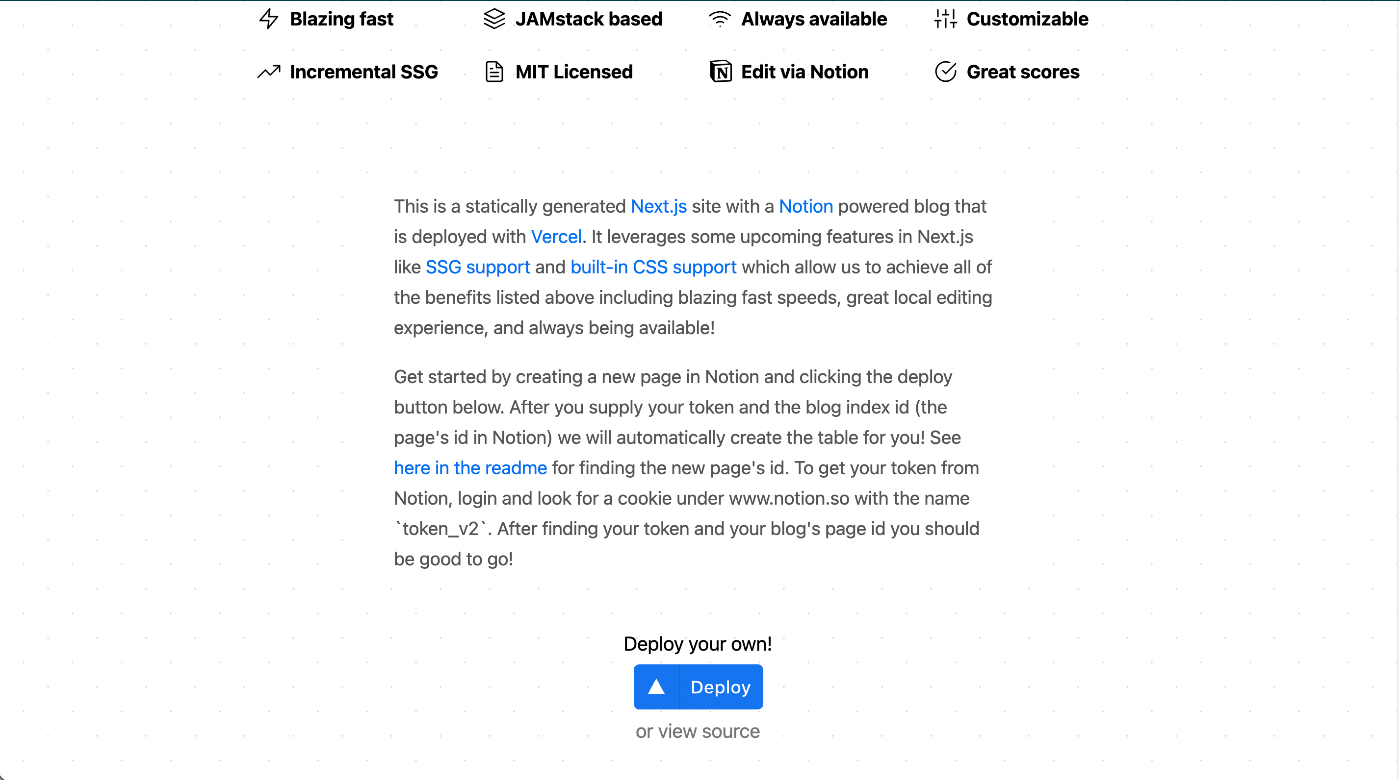Click the Notion logo icon
This screenshot has width=1400, height=780.
720,72
